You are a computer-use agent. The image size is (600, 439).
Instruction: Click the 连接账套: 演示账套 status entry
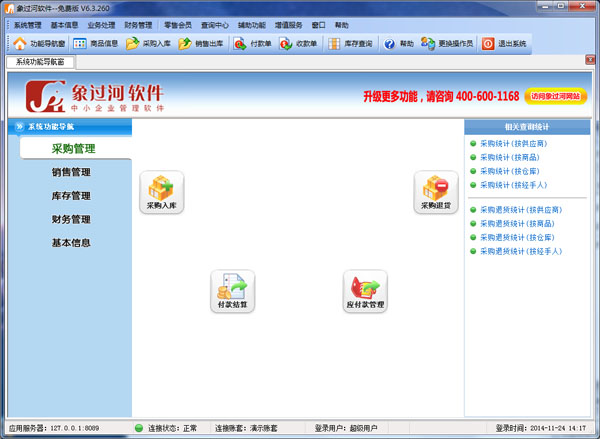pos(246,428)
